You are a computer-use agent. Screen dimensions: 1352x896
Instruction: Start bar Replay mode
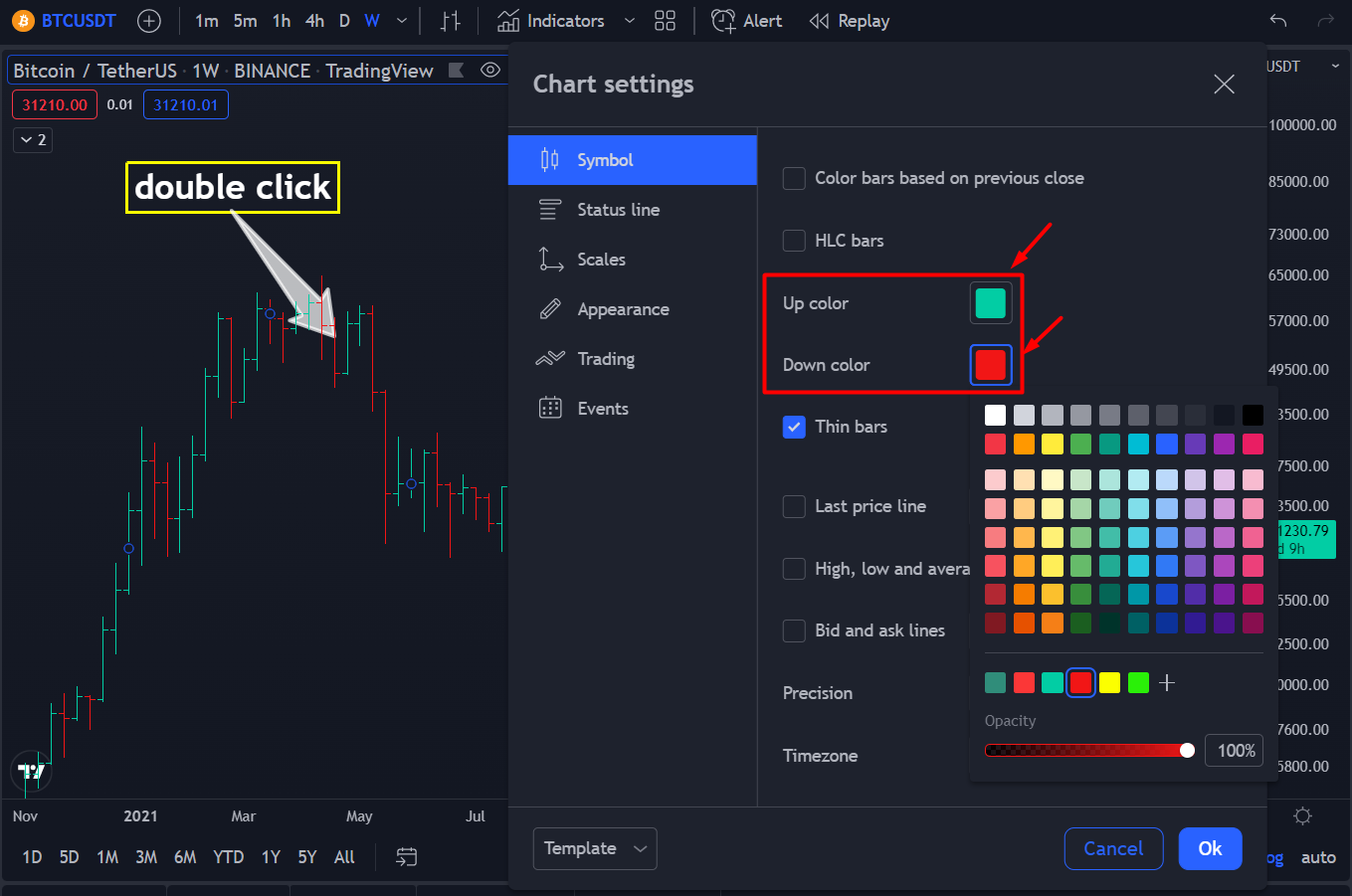850,21
